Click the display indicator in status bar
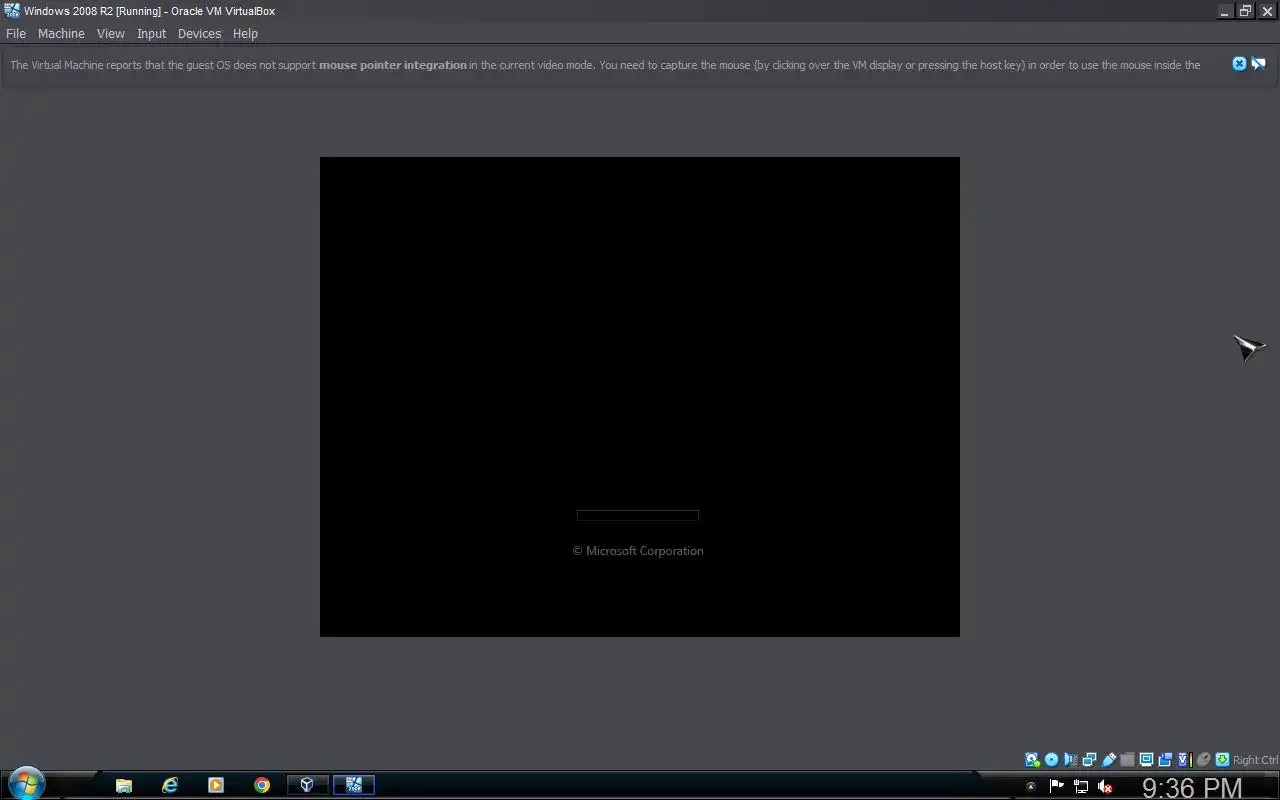 1146,760
